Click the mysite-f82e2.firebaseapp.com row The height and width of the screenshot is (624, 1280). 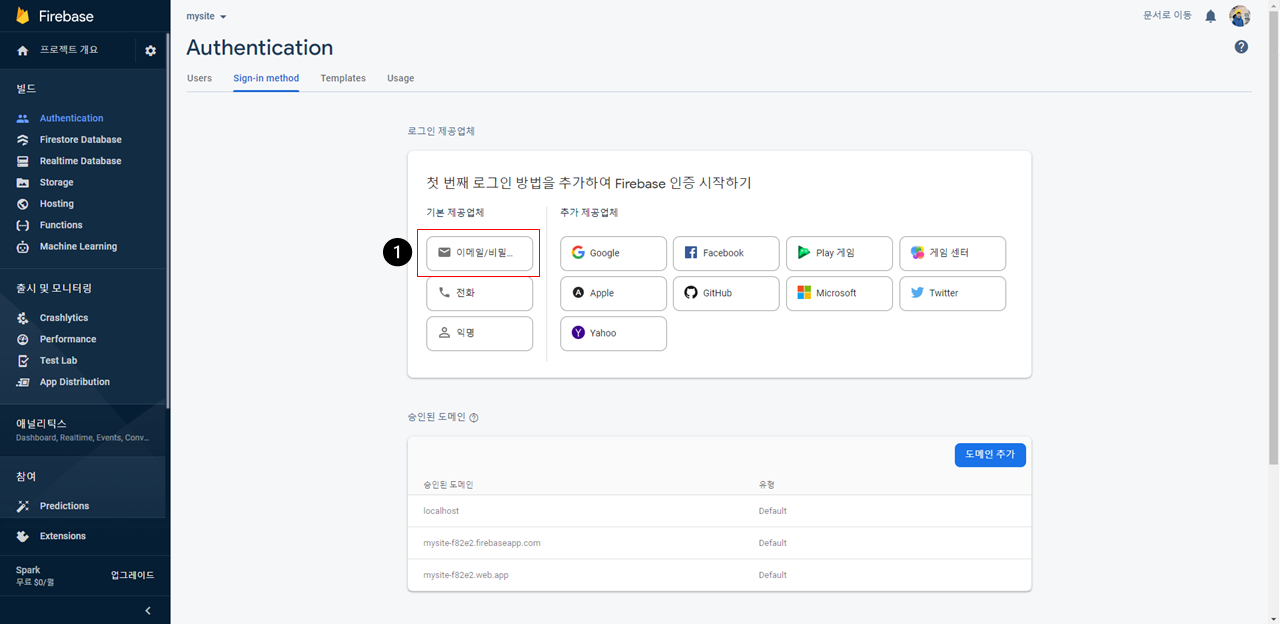(x=719, y=543)
